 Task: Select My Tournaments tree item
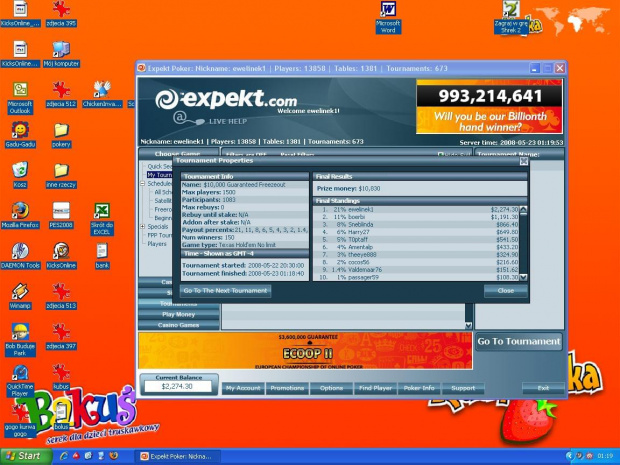(160, 175)
